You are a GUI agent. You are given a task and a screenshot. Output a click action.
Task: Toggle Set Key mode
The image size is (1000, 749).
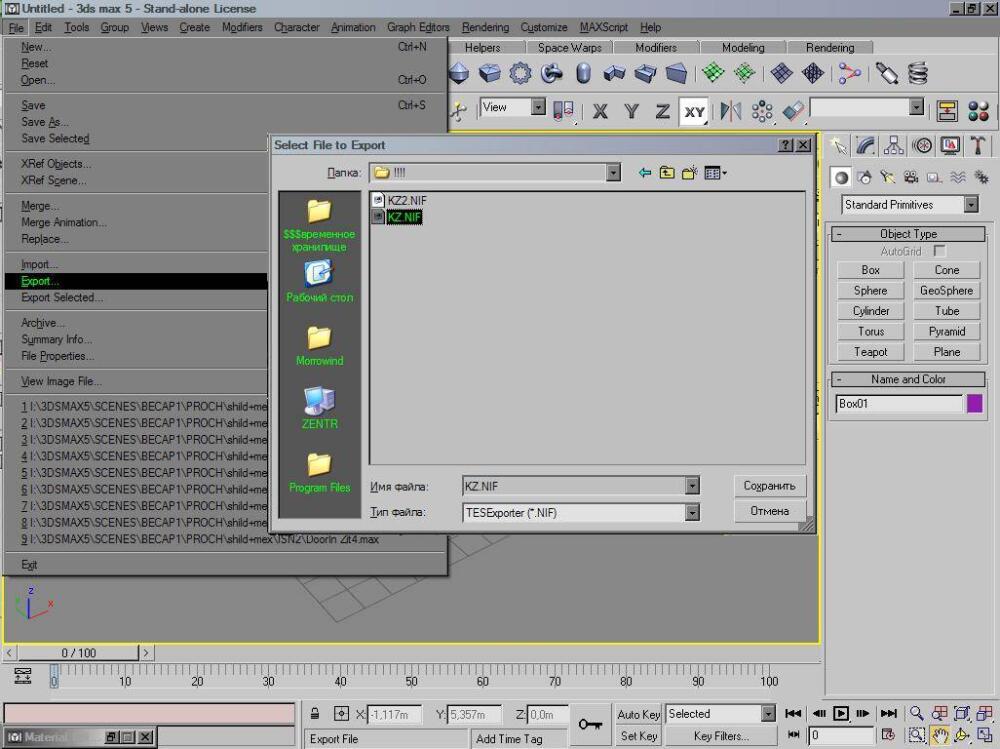(638, 736)
